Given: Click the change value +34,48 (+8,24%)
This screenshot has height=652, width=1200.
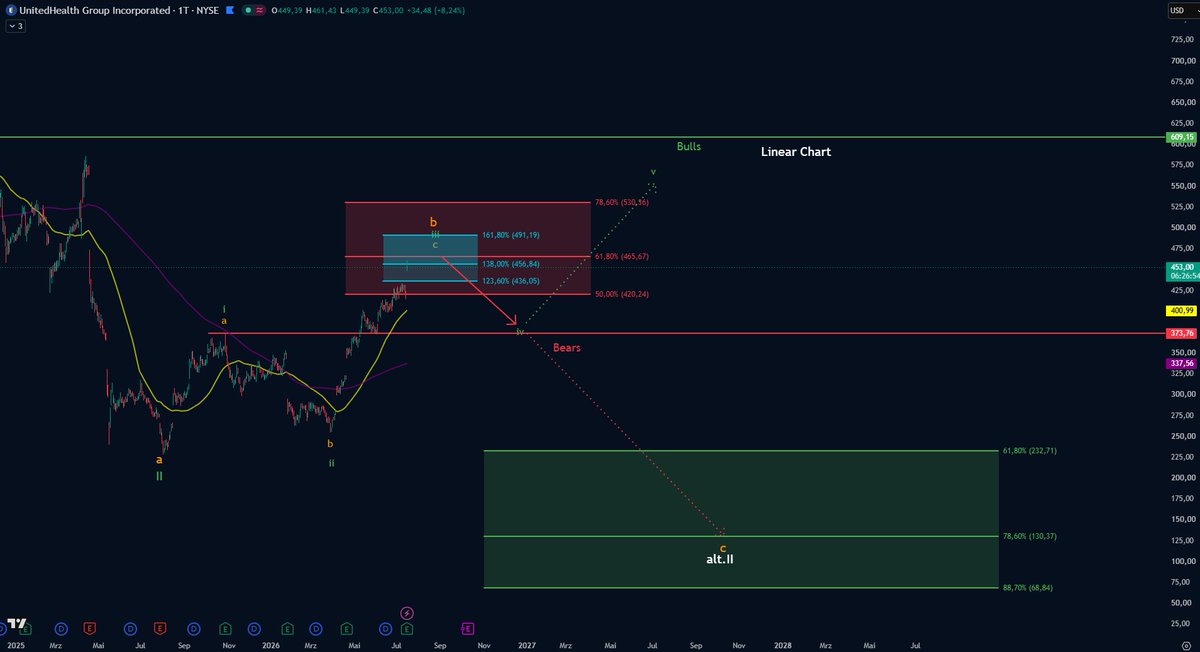Looking at the screenshot, I should (436, 10).
